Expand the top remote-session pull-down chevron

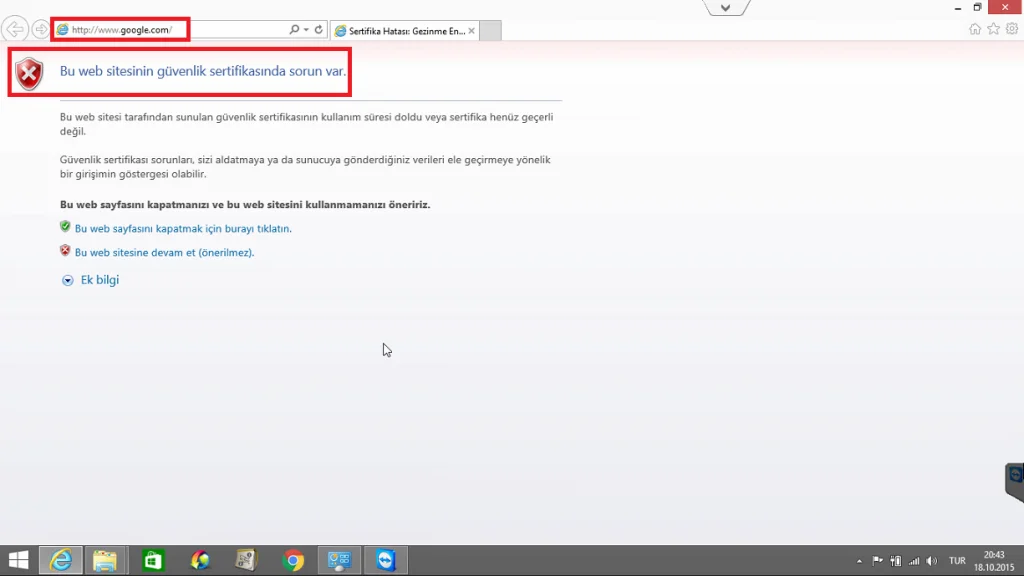(726, 8)
